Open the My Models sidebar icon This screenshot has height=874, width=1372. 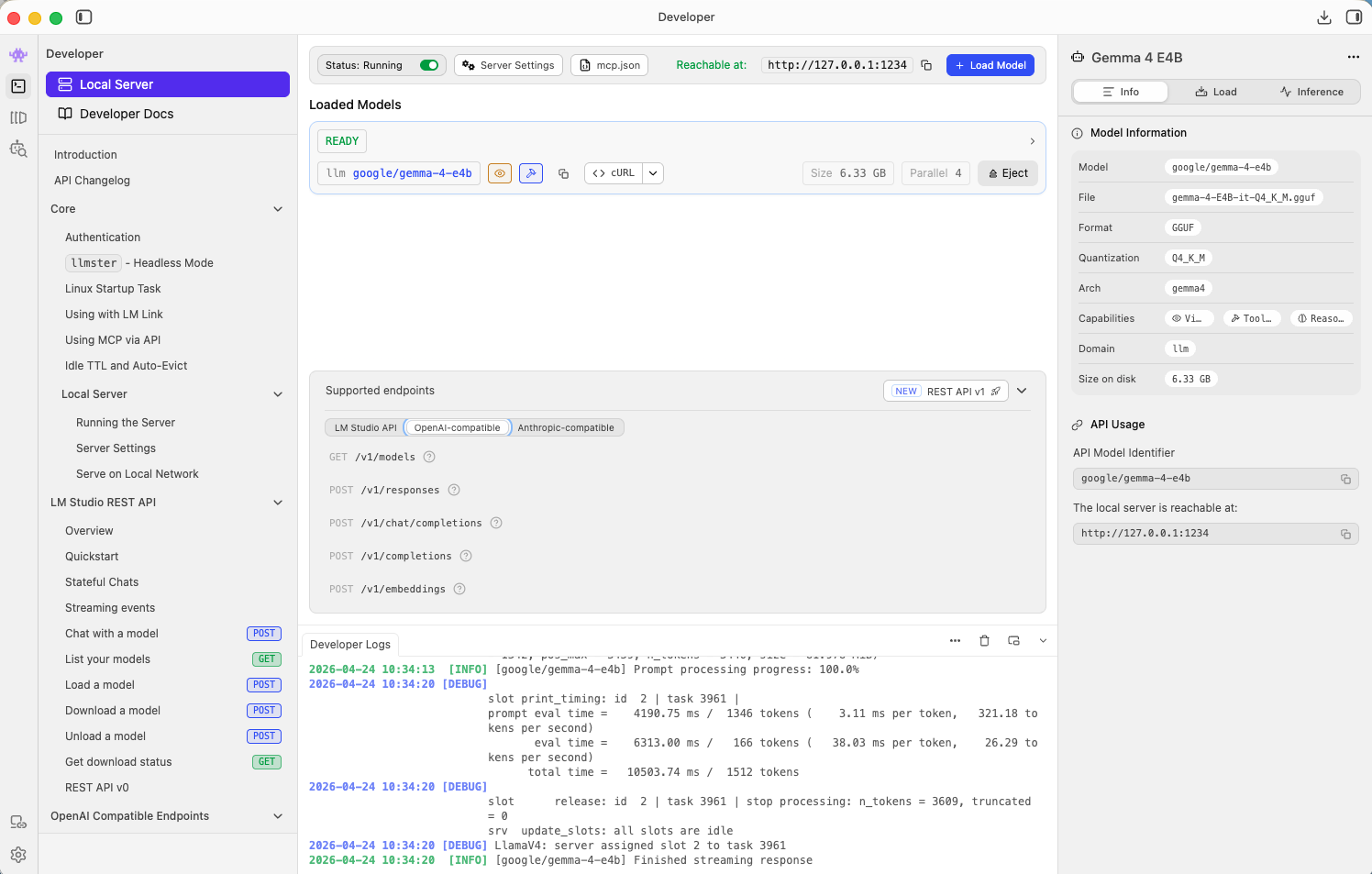(x=18, y=117)
